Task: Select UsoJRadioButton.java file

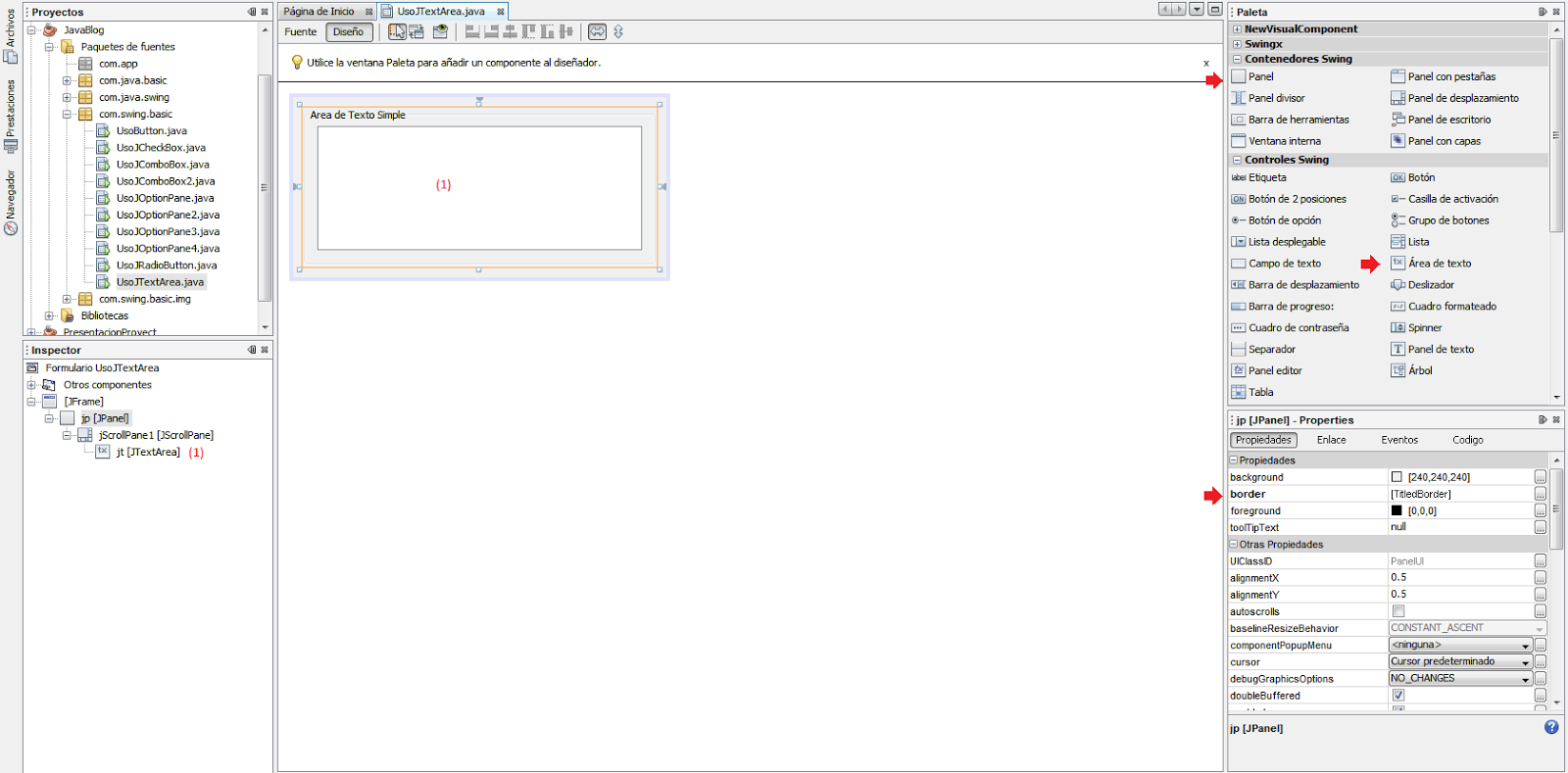Action: click(167, 266)
